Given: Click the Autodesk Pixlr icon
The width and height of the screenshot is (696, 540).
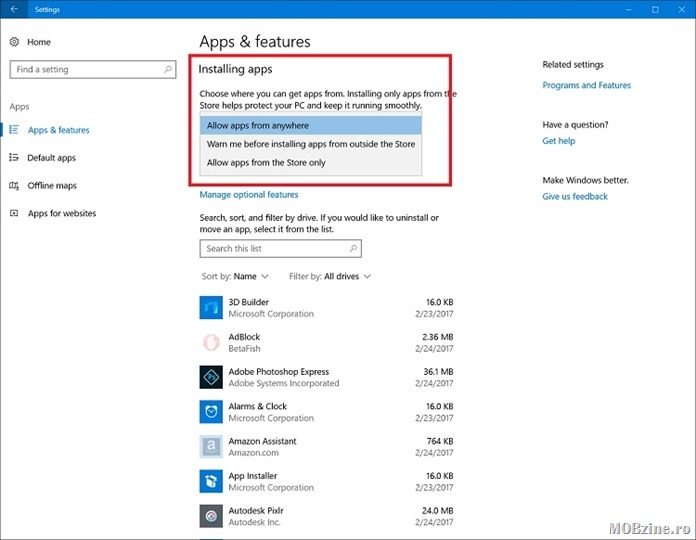Looking at the screenshot, I should click(x=211, y=516).
